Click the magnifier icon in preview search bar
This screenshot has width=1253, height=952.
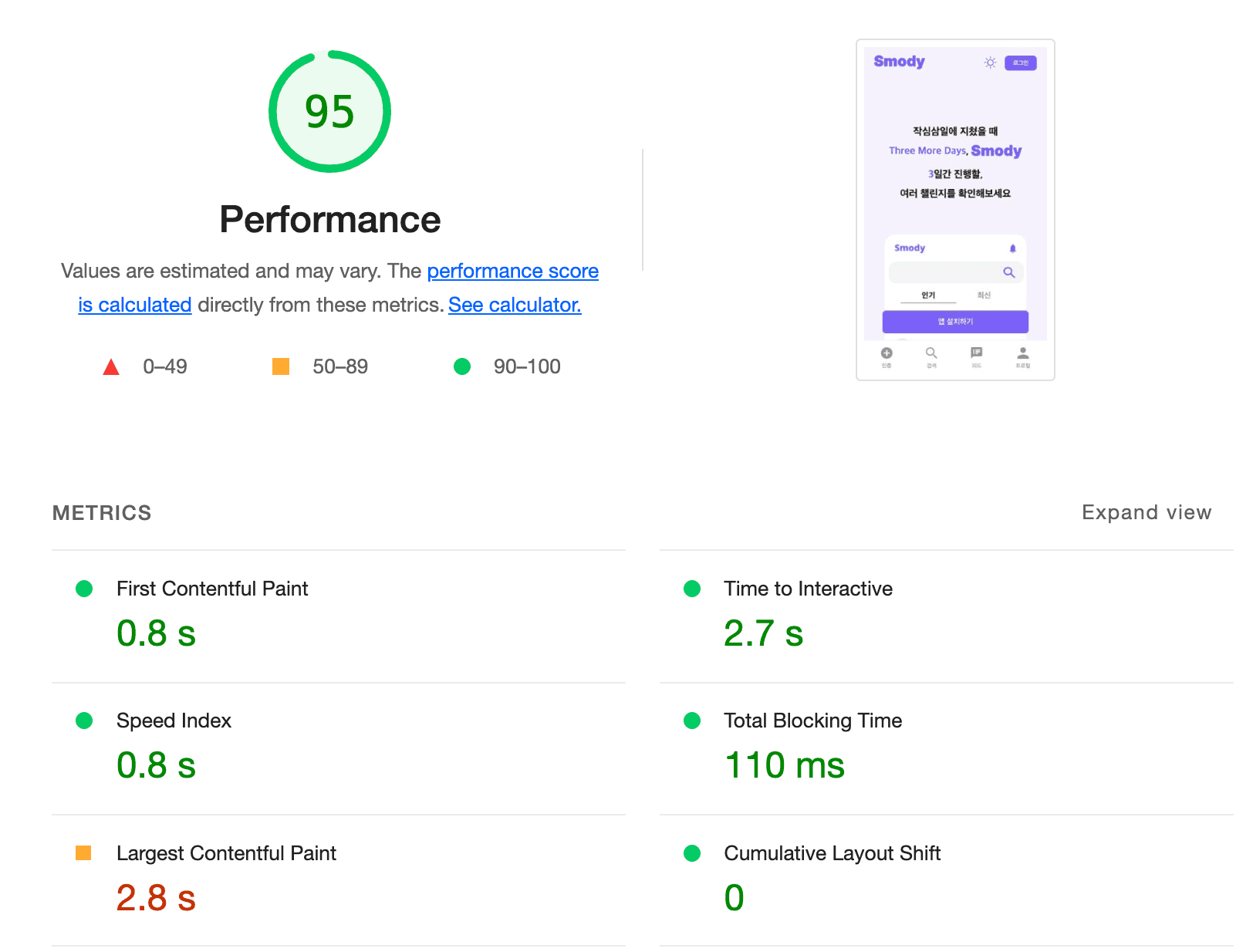(1008, 272)
